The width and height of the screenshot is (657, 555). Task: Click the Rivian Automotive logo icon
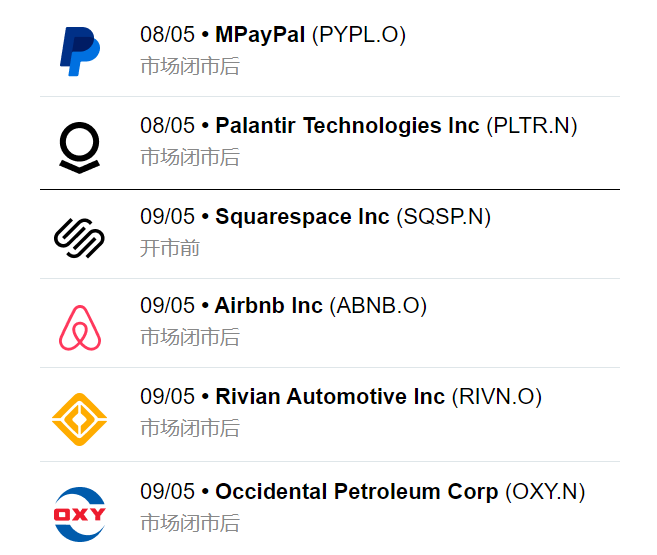coord(79,419)
